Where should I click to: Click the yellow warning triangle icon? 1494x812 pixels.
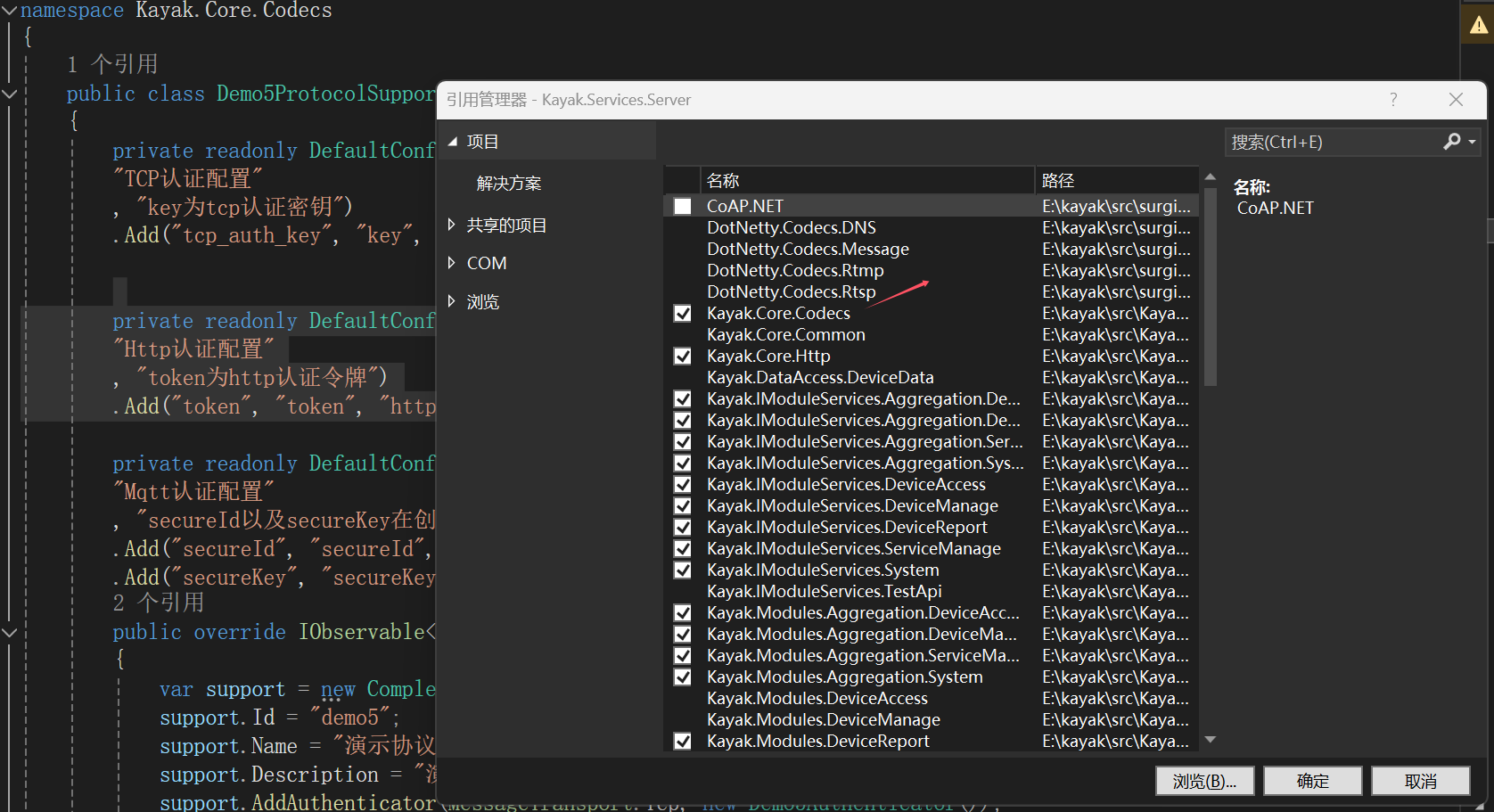coord(1479,25)
